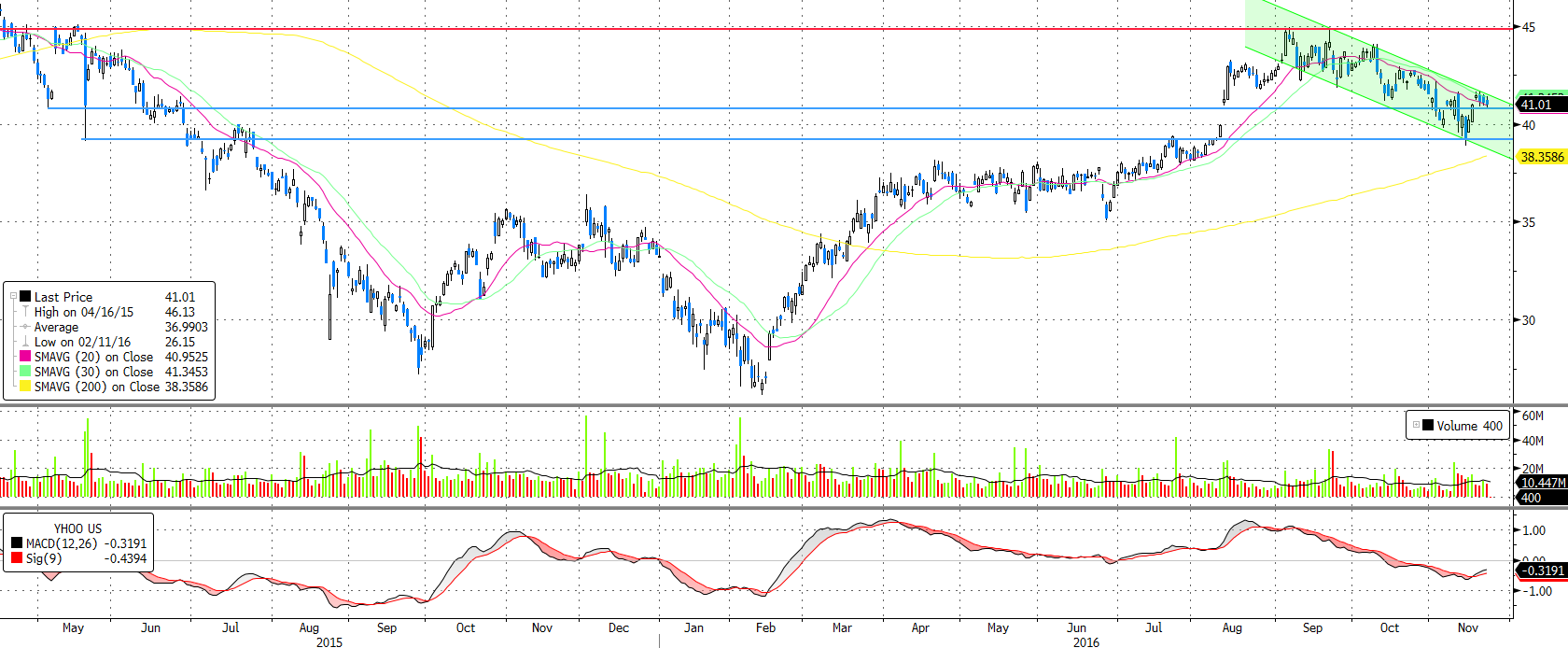Click the 26.15 low value
The width and height of the screenshot is (1568, 648).
click(x=180, y=342)
